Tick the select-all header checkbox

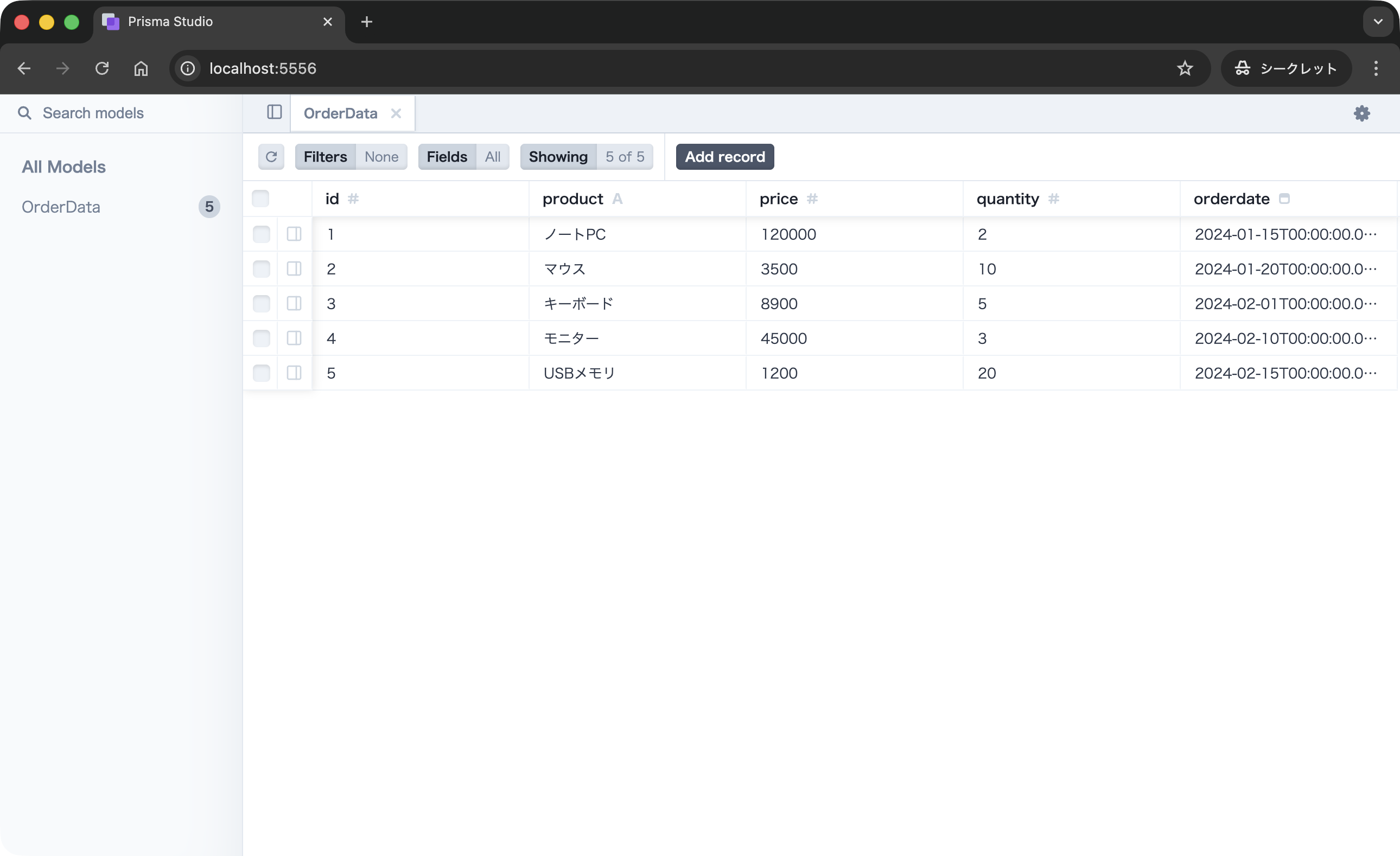[260, 199]
